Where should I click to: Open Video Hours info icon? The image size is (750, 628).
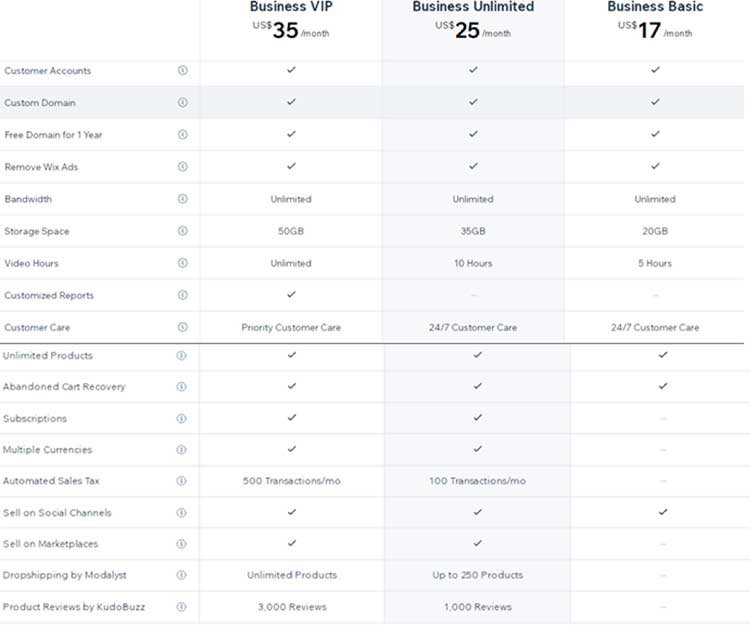tap(183, 263)
